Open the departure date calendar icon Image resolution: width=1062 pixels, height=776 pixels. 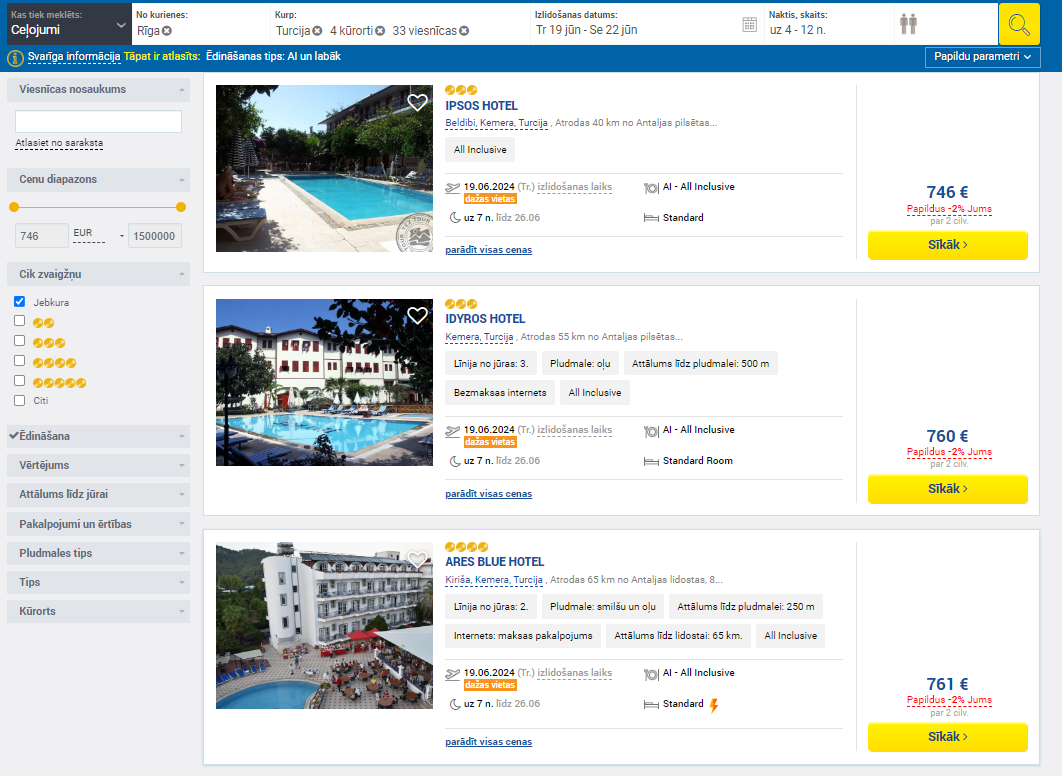749,25
